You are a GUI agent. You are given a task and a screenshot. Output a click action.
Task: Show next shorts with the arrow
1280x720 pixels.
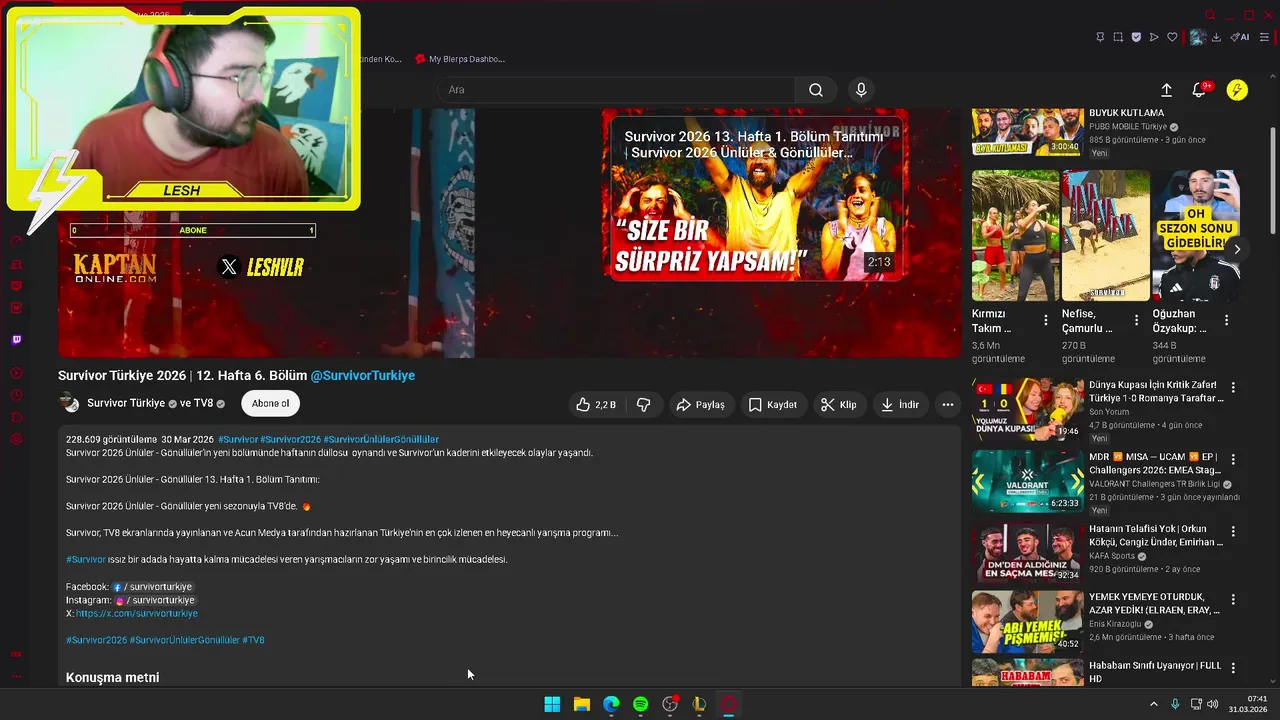point(1237,249)
